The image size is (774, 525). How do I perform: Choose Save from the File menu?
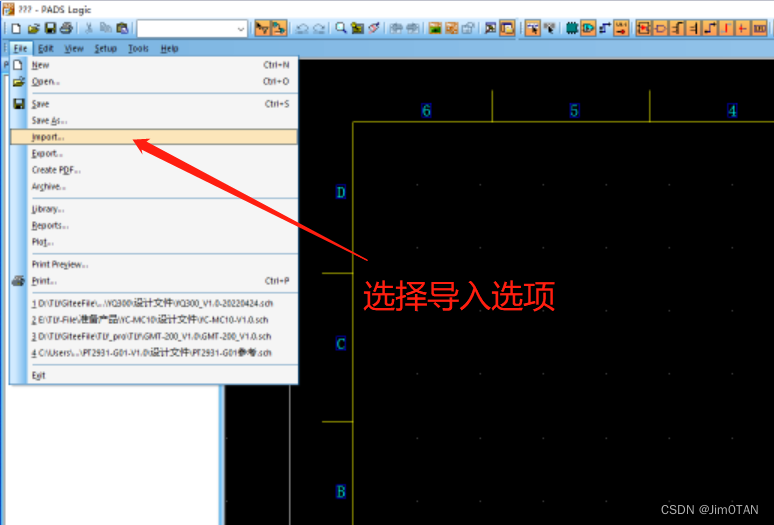pos(154,104)
